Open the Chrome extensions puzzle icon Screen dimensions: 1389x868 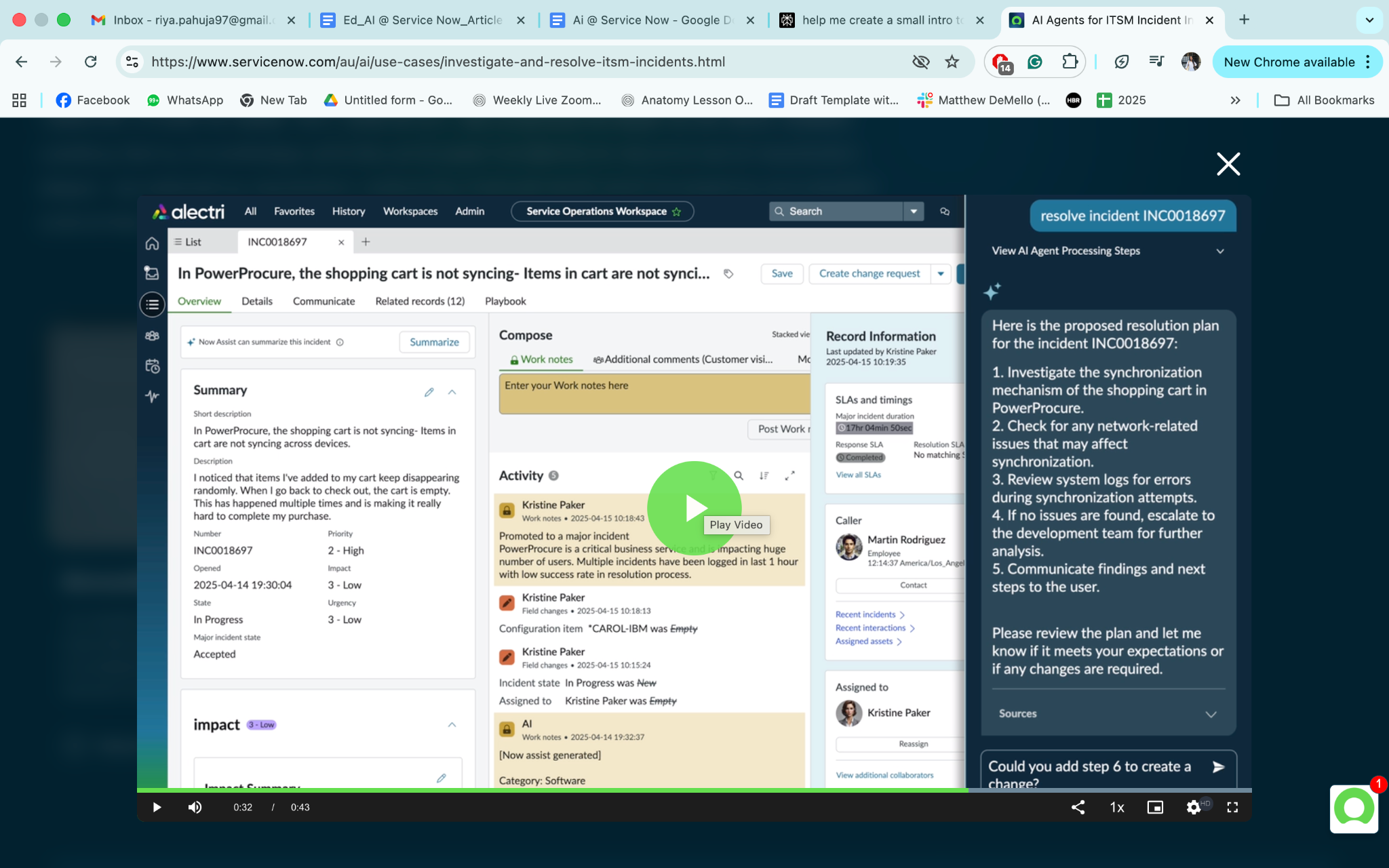coord(1070,62)
